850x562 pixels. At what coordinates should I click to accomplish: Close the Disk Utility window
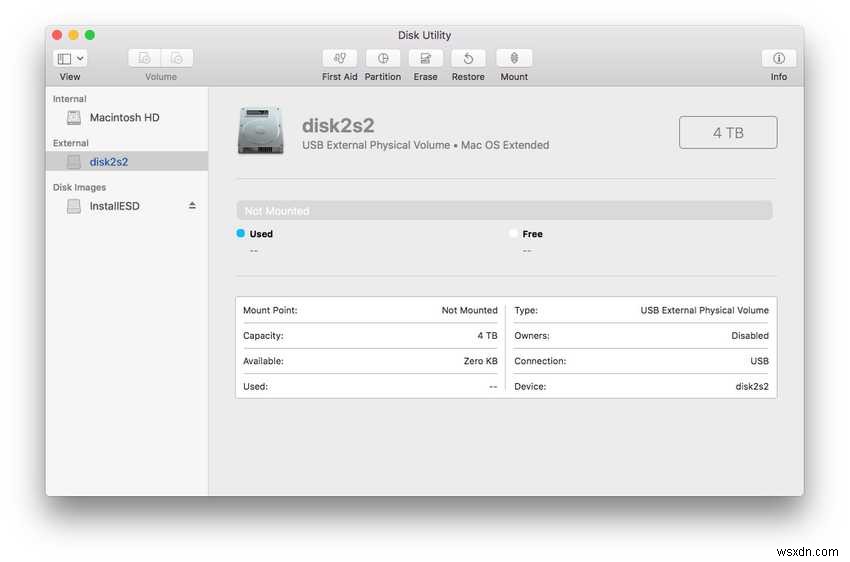coord(57,35)
